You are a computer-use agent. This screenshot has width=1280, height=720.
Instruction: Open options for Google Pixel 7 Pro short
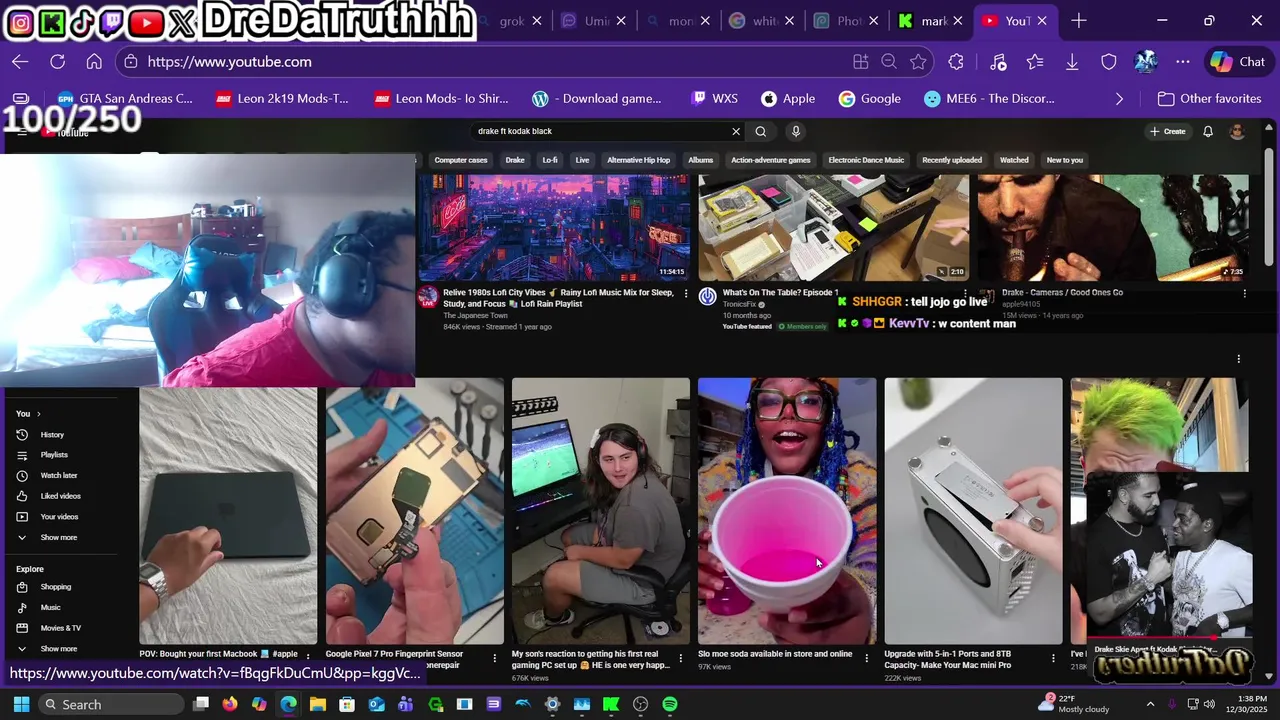(494, 658)
